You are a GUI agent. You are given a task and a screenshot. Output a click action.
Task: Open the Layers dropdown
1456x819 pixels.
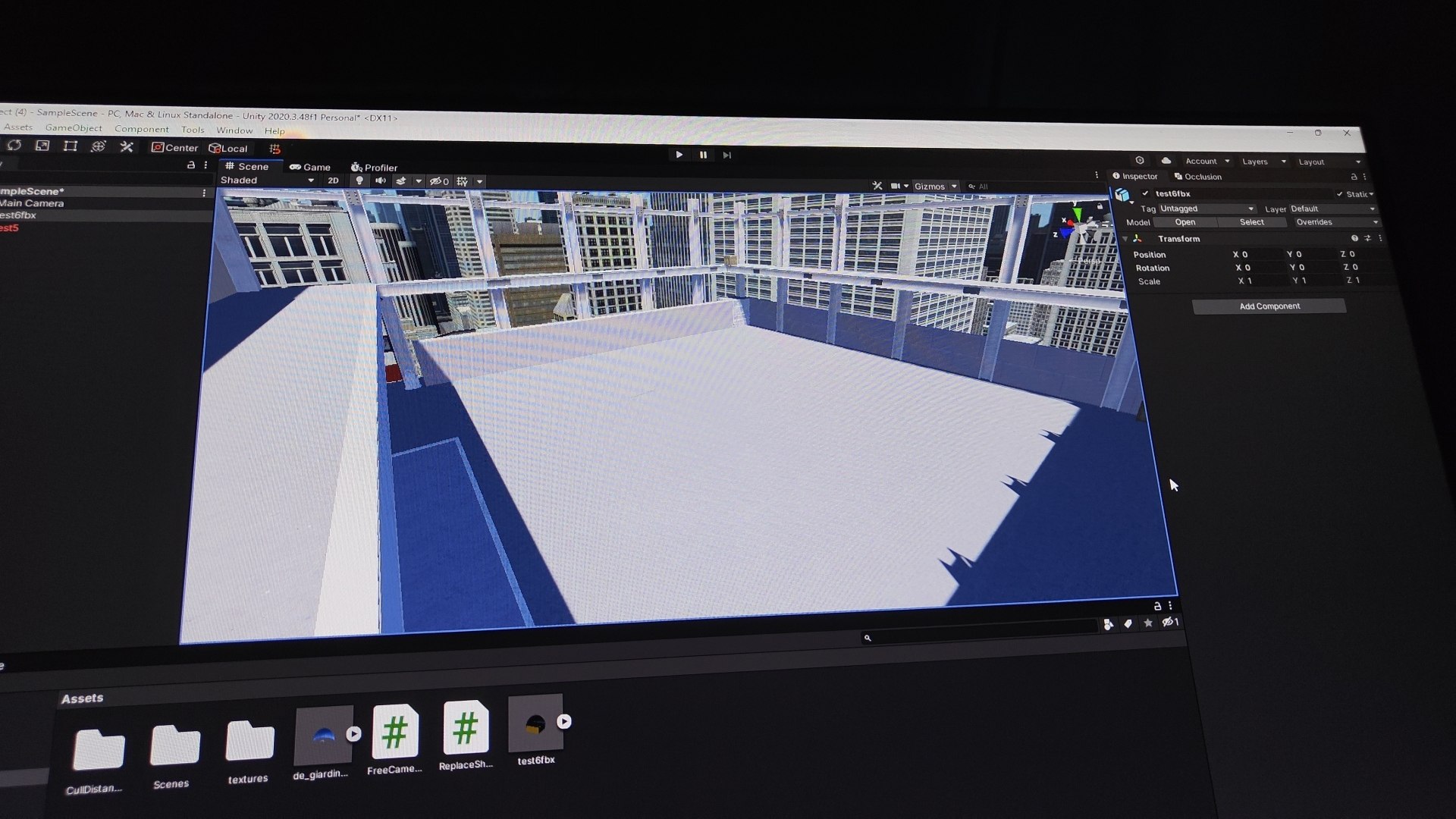(x=1264, y=162)
